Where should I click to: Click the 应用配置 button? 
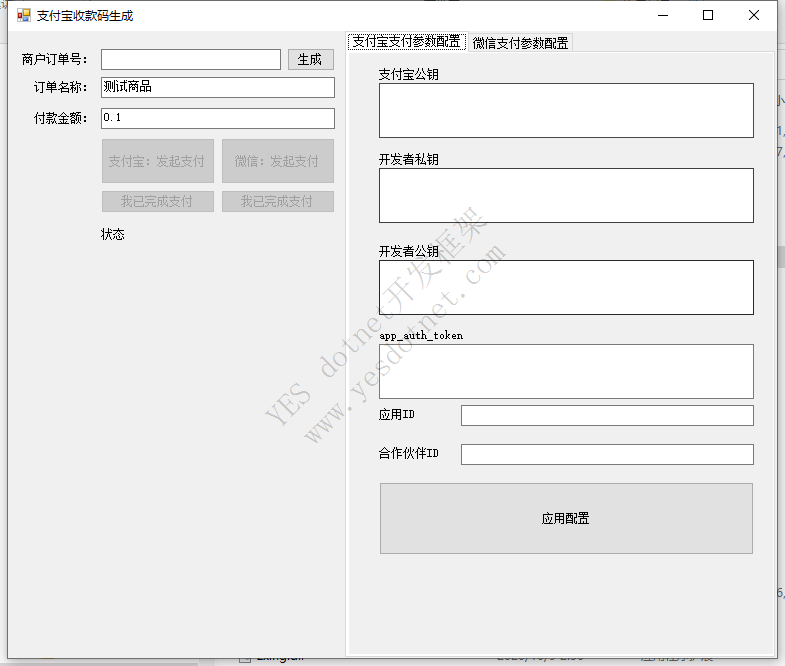[566, 518]
